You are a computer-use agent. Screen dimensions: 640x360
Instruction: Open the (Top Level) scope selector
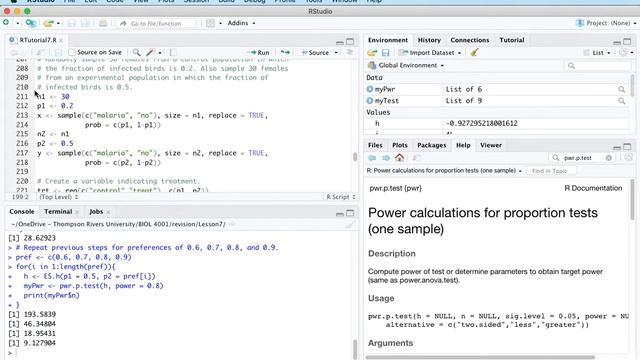click(58, 197)
